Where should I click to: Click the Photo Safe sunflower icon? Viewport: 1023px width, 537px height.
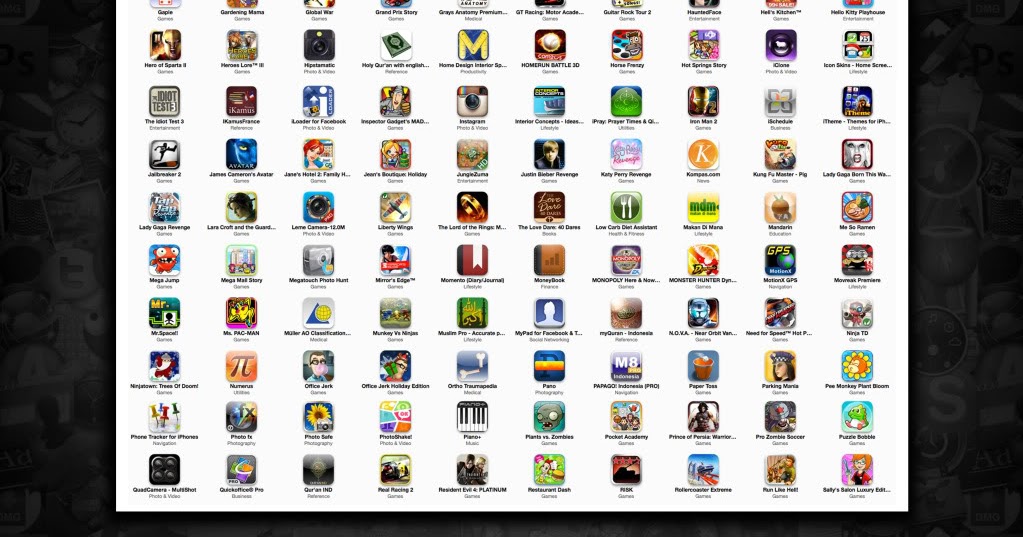(x=319, y=418)
